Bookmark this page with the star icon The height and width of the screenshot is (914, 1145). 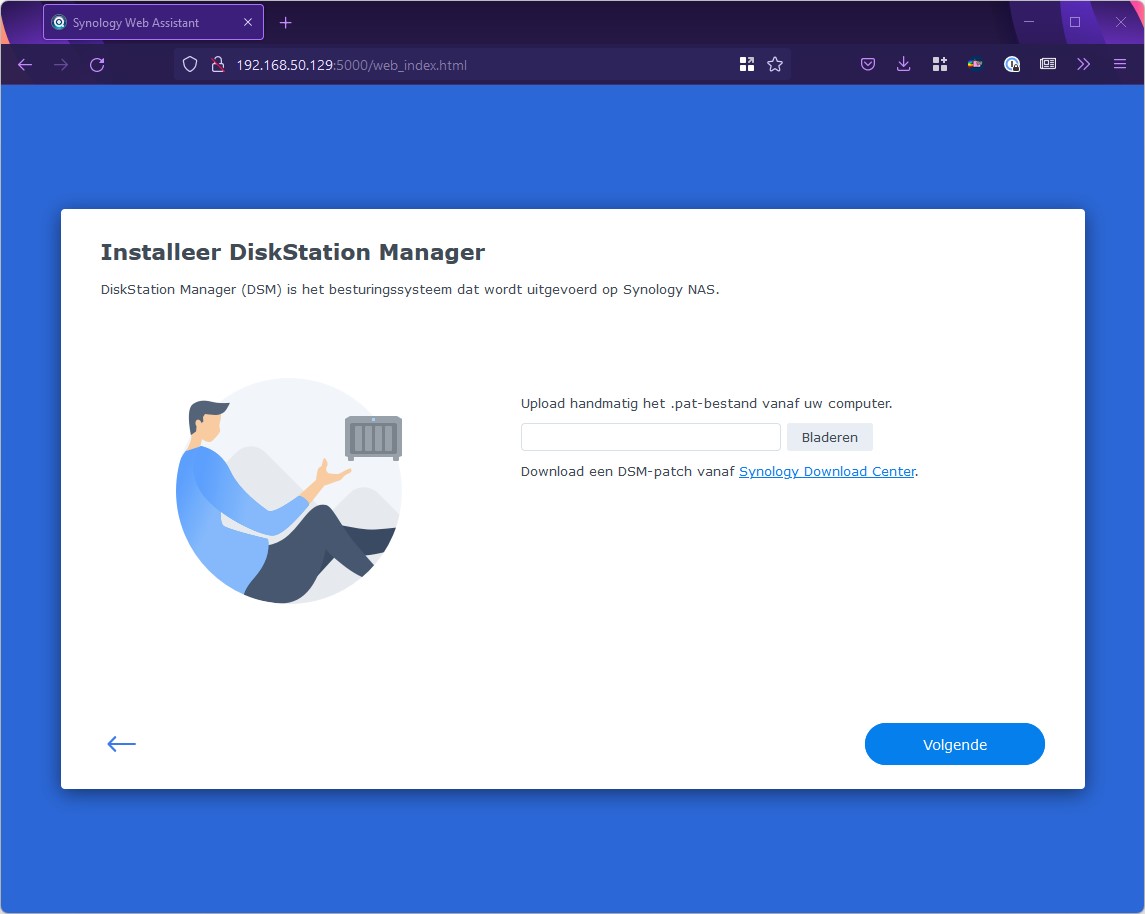click(x=775, y=65)
